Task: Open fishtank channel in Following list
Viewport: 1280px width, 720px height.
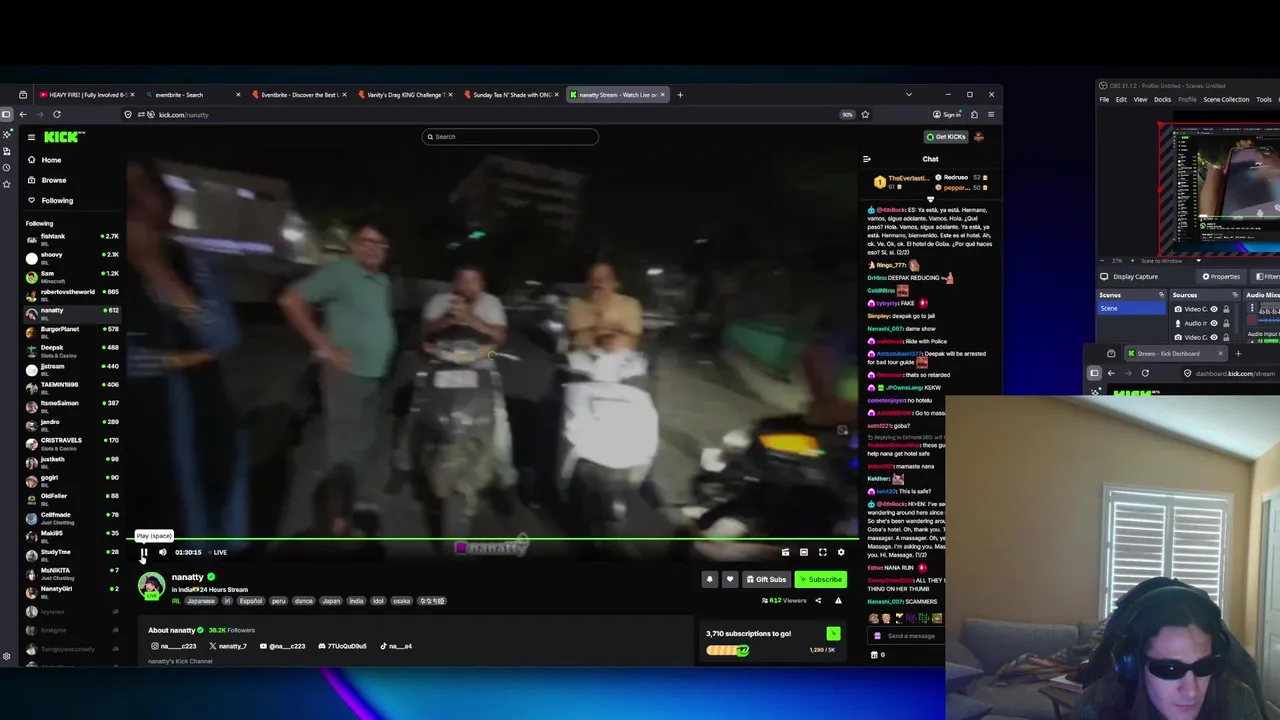Action: (x=72, y=238)
